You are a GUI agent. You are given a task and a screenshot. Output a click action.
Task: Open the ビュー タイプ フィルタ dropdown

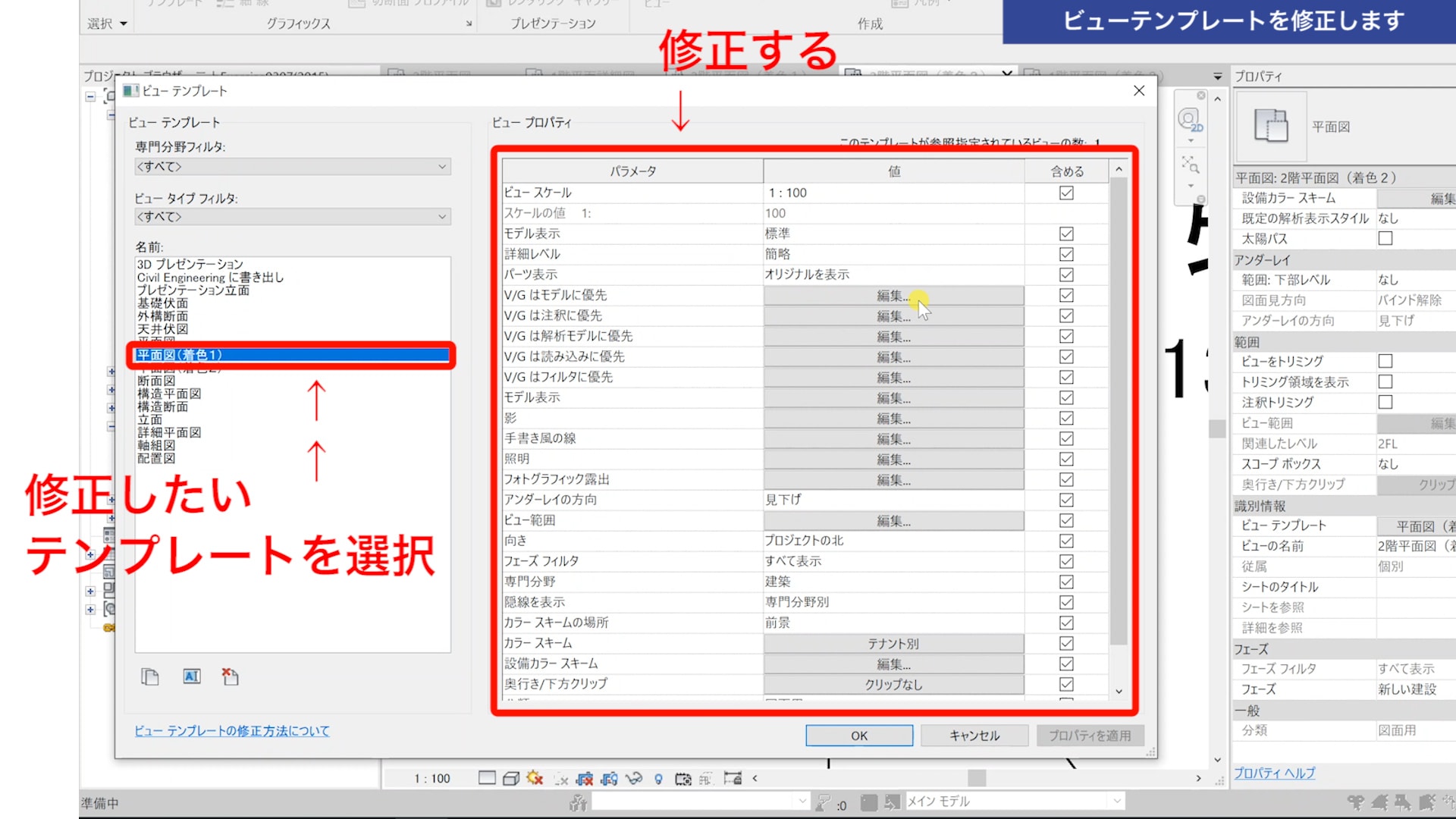pyautogui.click(x=293, y=217)
